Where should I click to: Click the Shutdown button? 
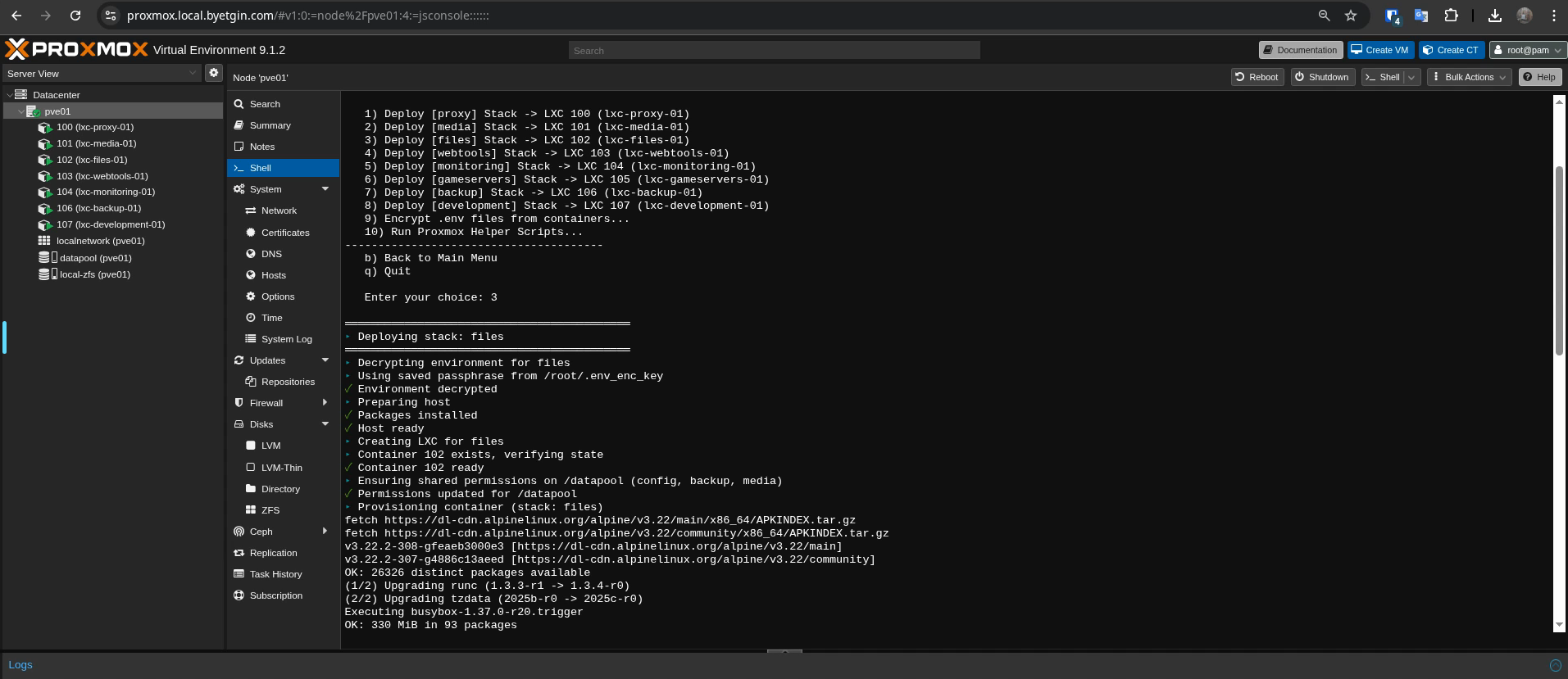1321,77
